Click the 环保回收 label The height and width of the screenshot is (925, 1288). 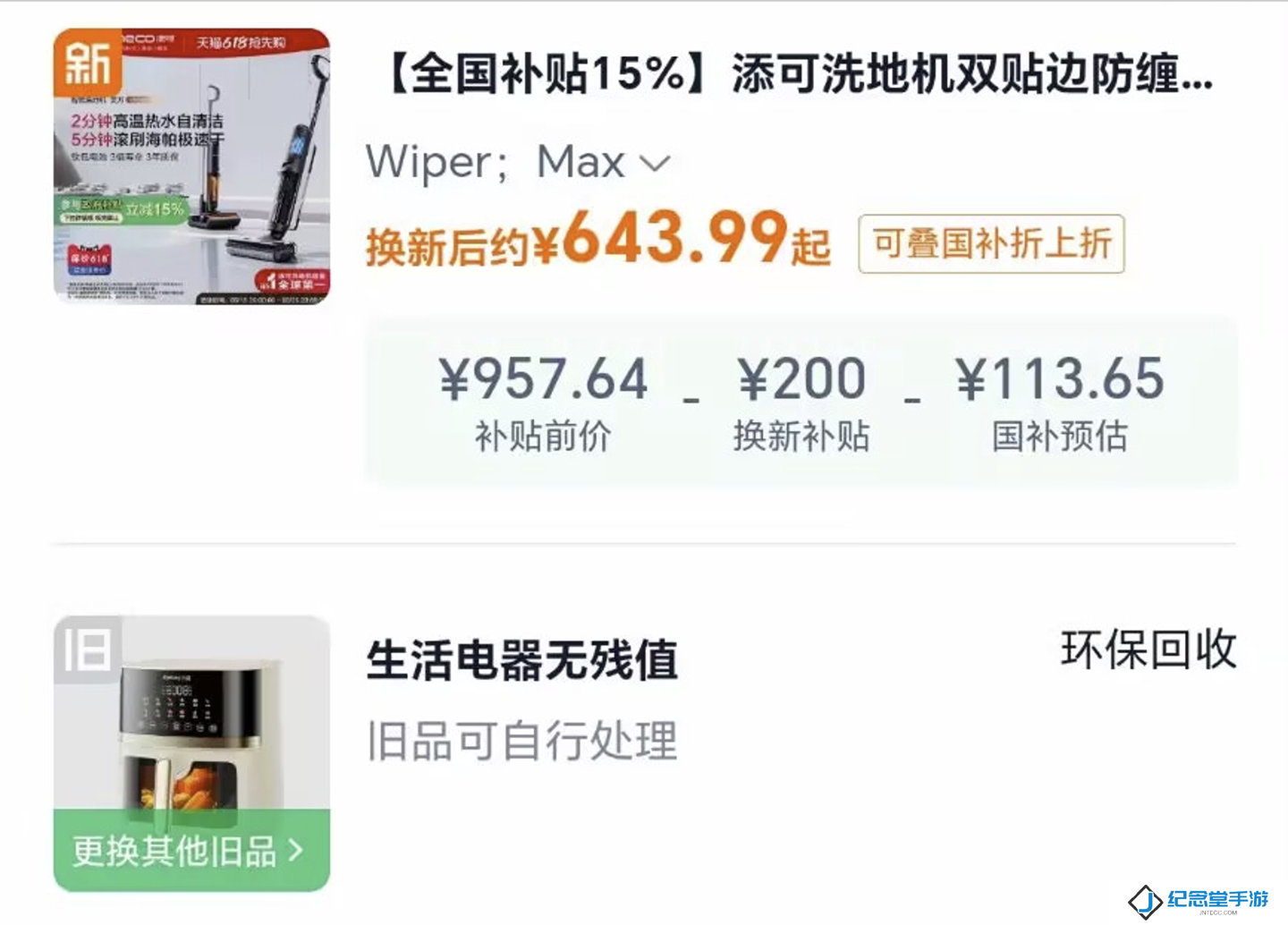click(x=1148, y=649)
